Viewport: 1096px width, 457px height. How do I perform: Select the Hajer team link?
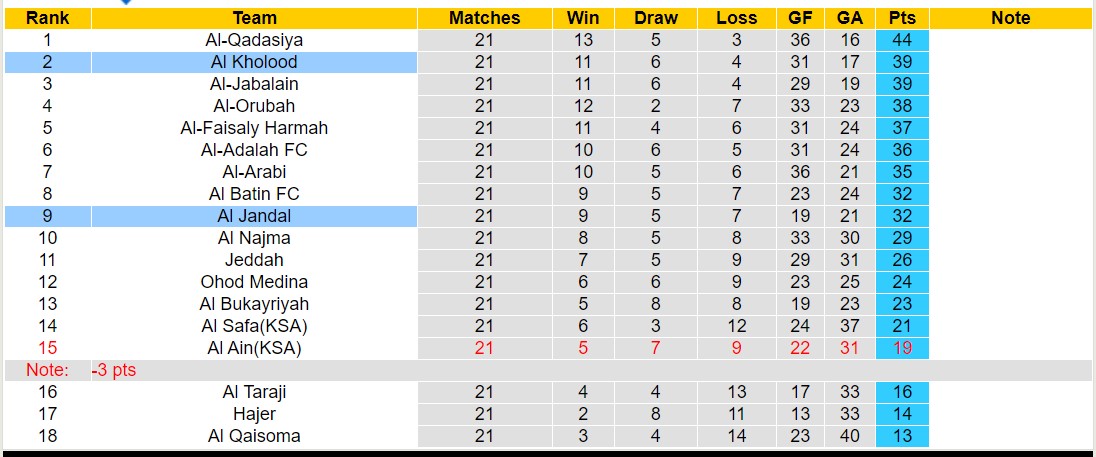point(254,414)
